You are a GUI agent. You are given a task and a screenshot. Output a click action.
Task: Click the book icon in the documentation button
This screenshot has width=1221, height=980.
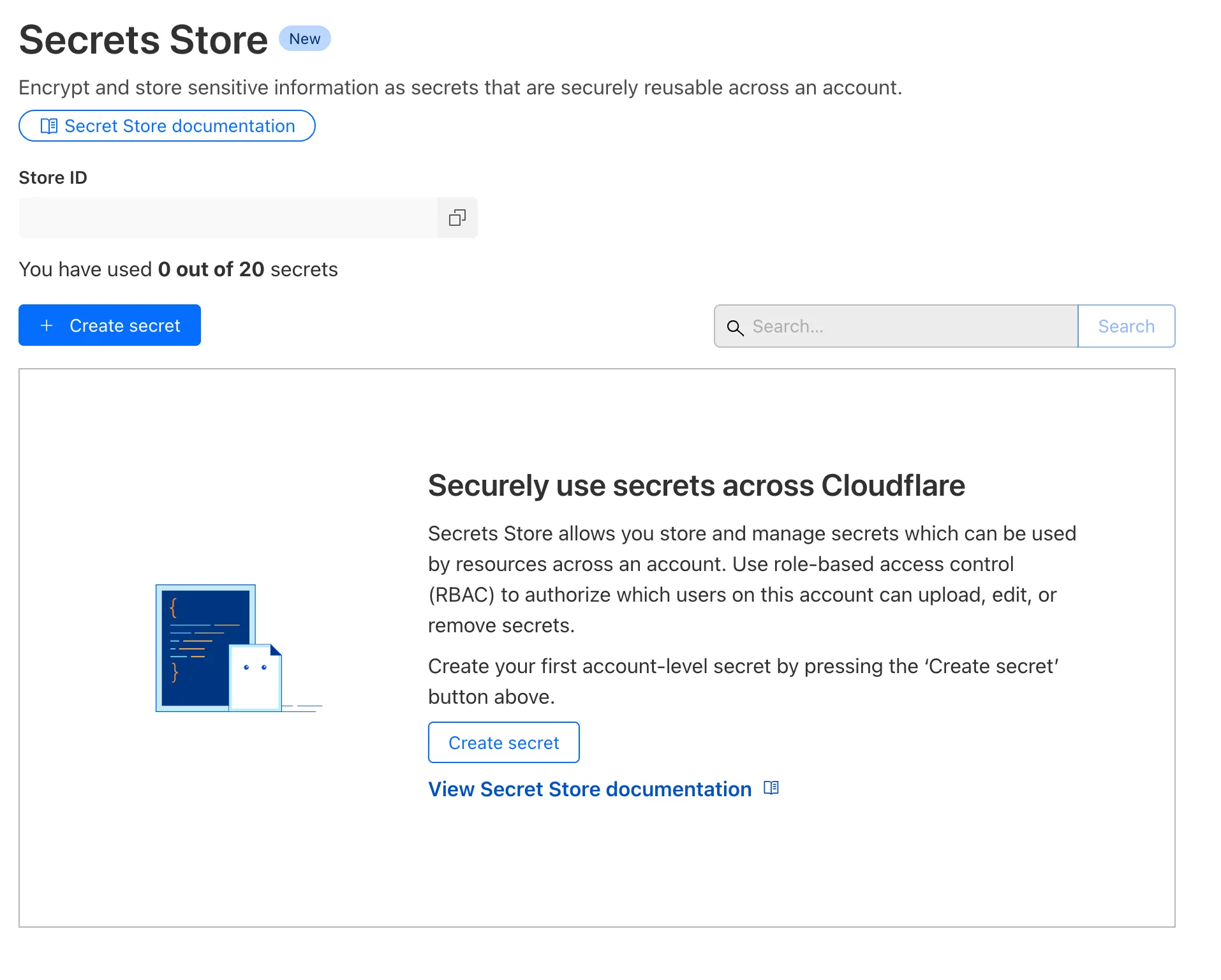(49, 126)
